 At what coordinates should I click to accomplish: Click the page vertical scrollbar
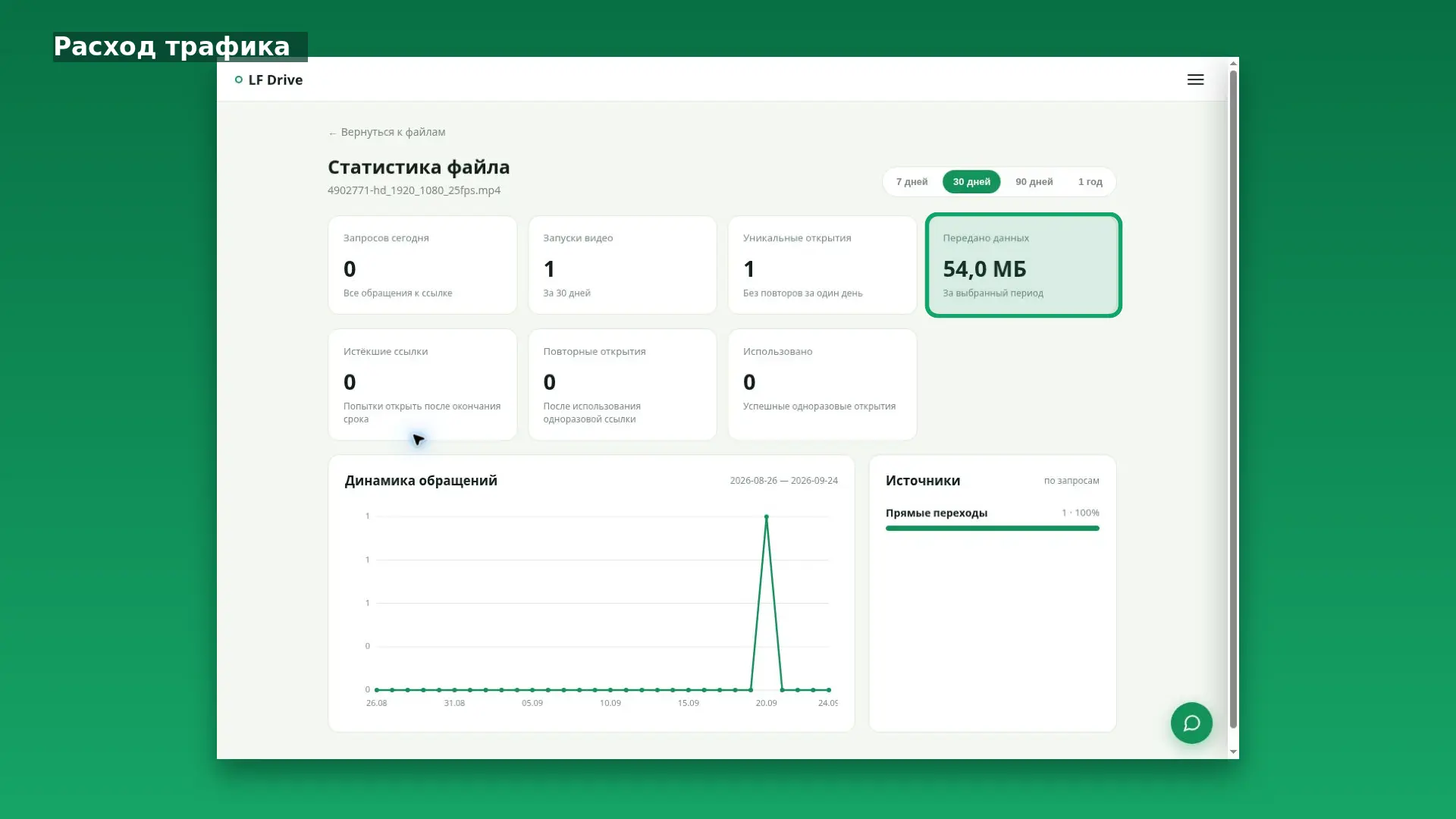click(1233, 399)
